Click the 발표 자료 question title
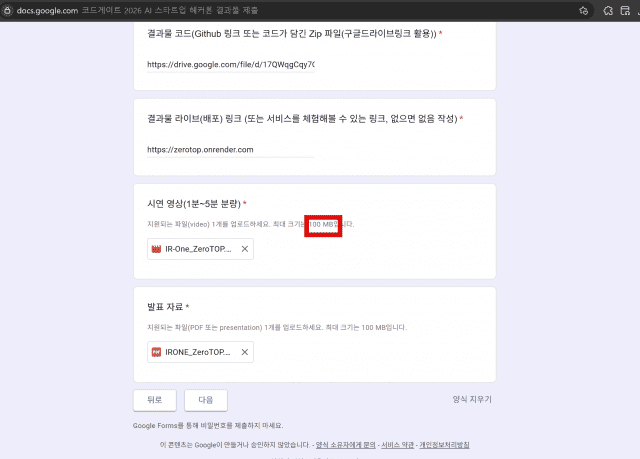This screenshot has width=640, height=459. [165, 307]
